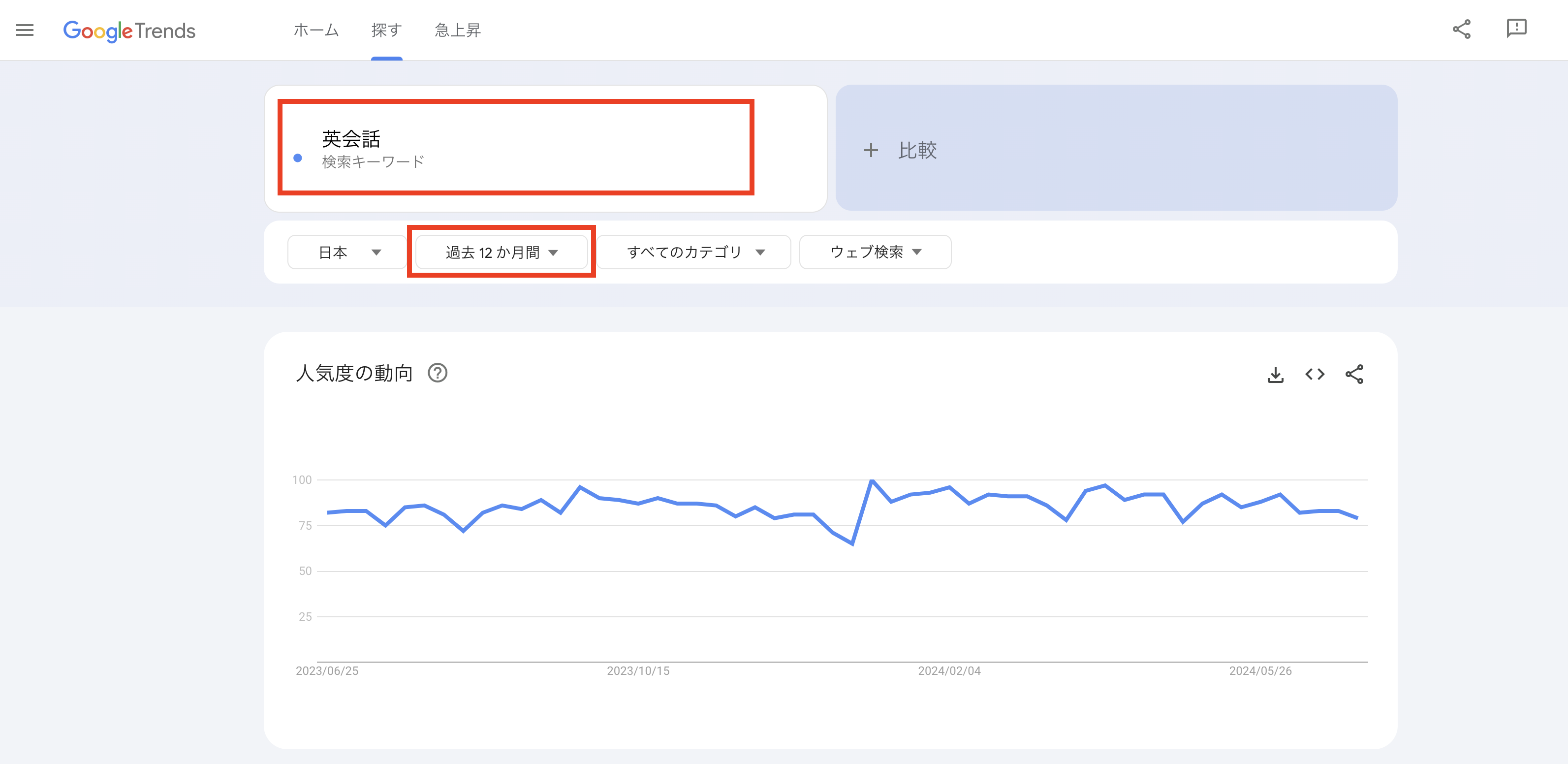Click the 英会話 search term field
The image size is (1568, 764).
click(x=545, y=149)
